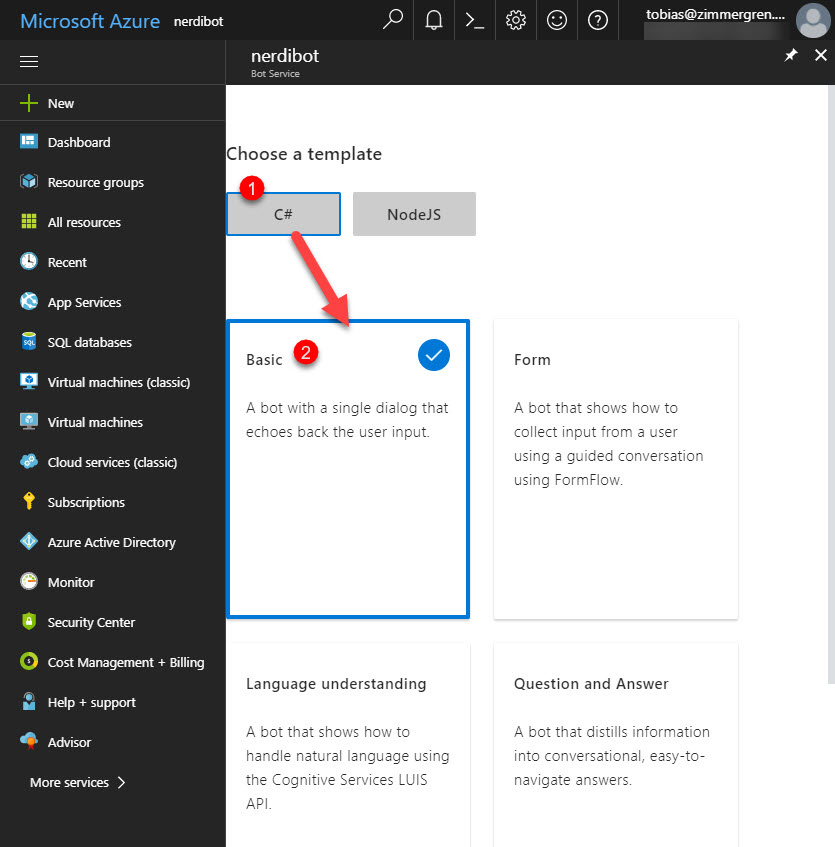Image resolution: width=835 pixels, height=847 pixels.
Task: Click 'the Cognitive Services LUIS' text
Action: pyautogui.click(x=336, y=780)
